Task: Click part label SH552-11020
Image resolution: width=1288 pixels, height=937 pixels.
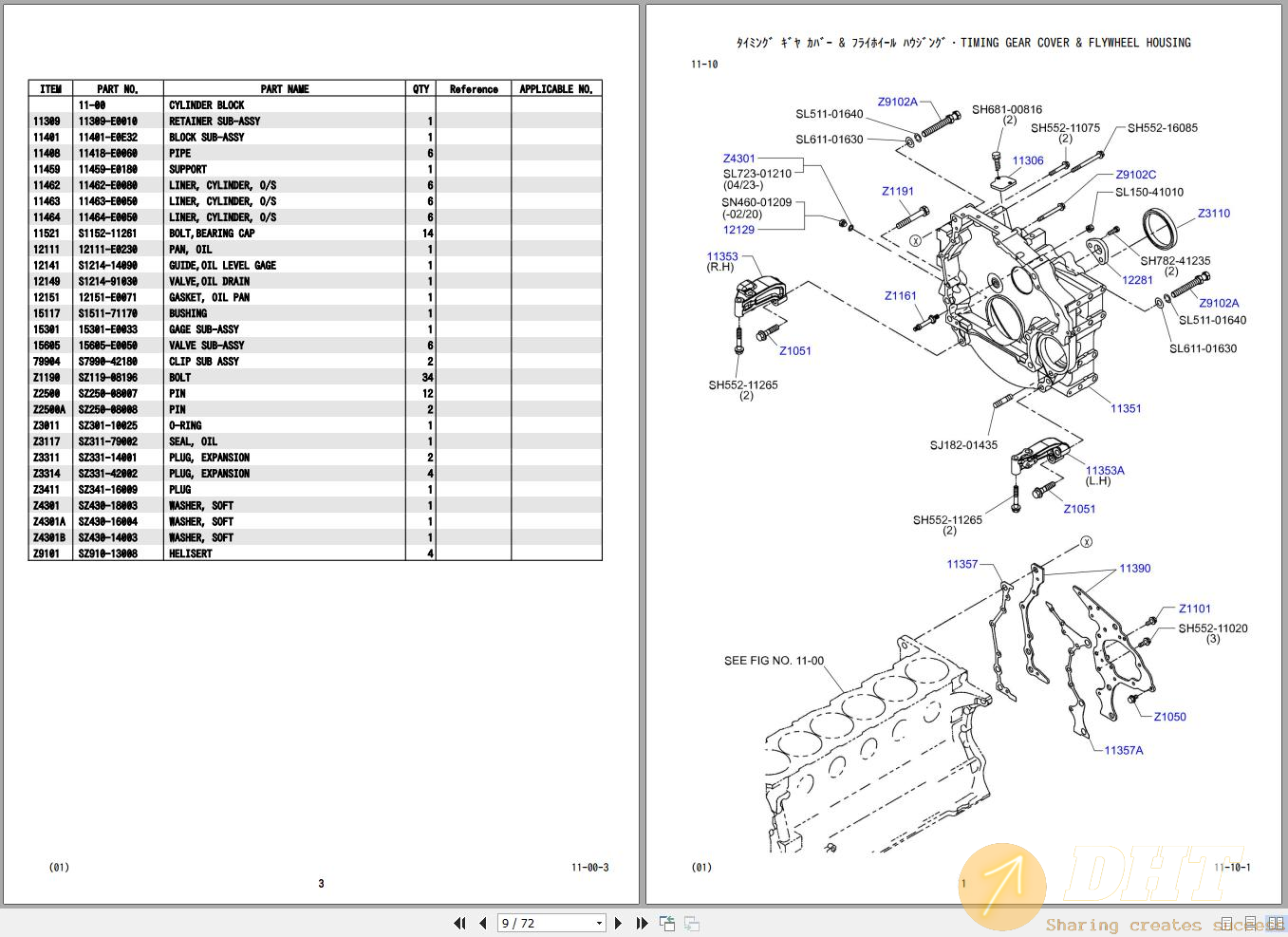Action: (x=1213, y=628)
